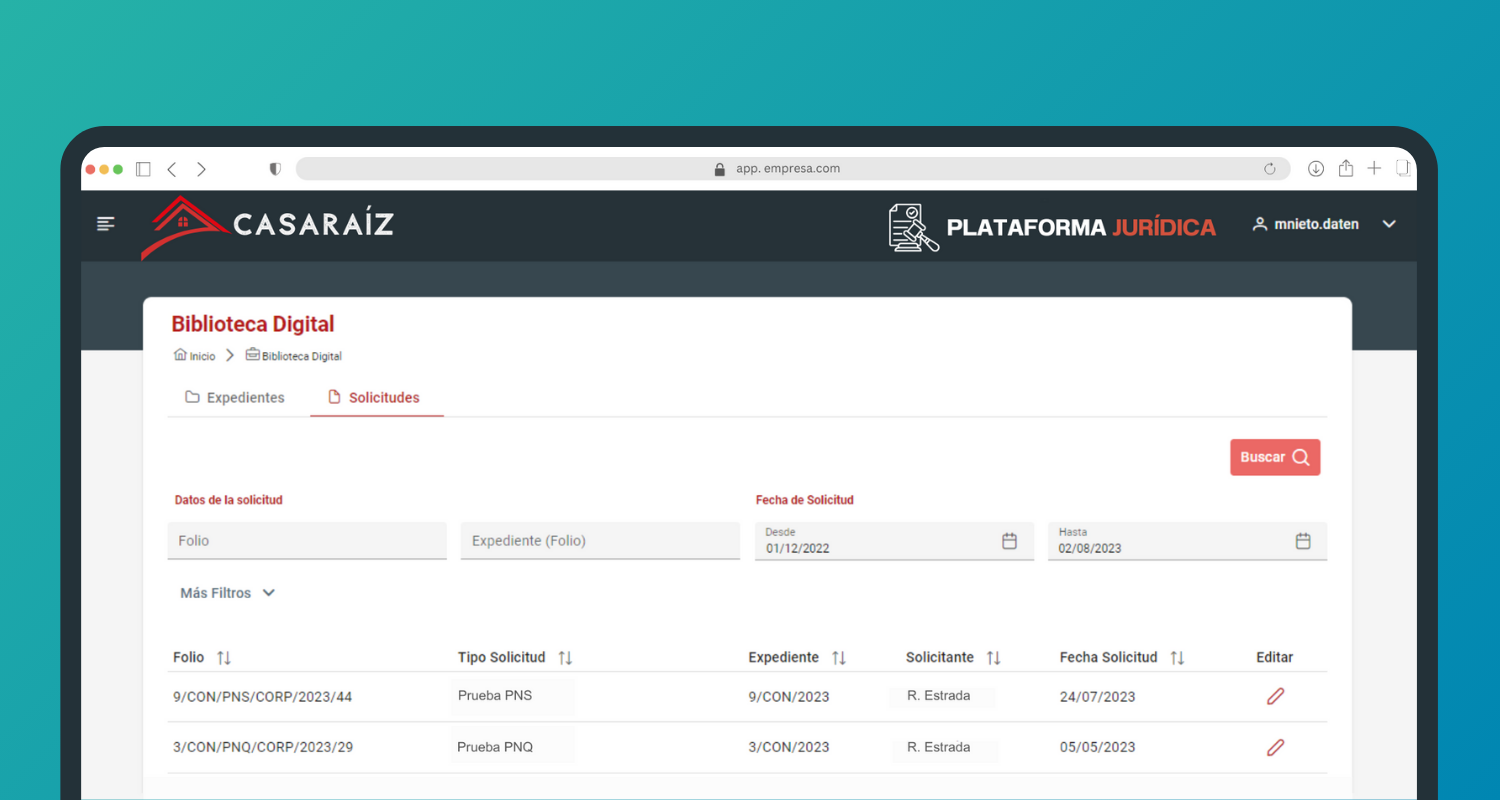The image size is (1500, 800).
Task: Sort table by Tipo Solicitud arrows
Action: tap(565, 658)
